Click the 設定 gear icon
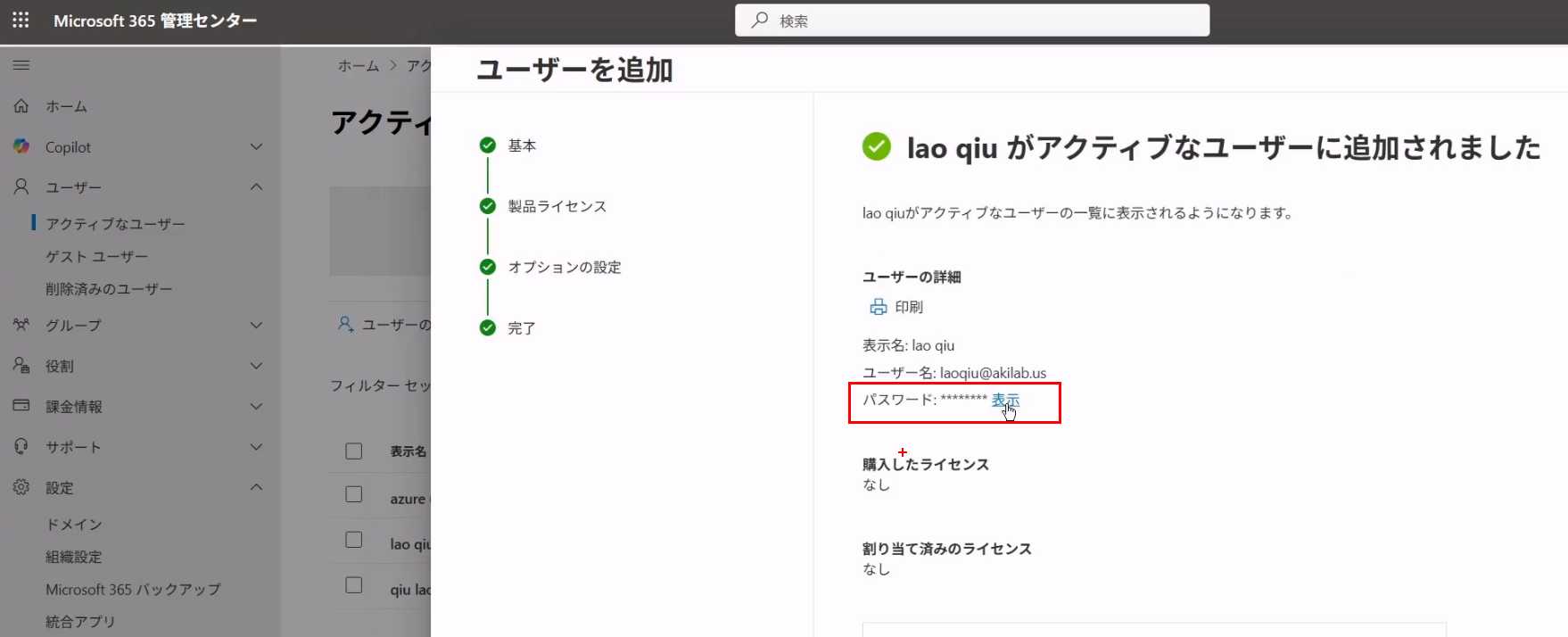 21,487
